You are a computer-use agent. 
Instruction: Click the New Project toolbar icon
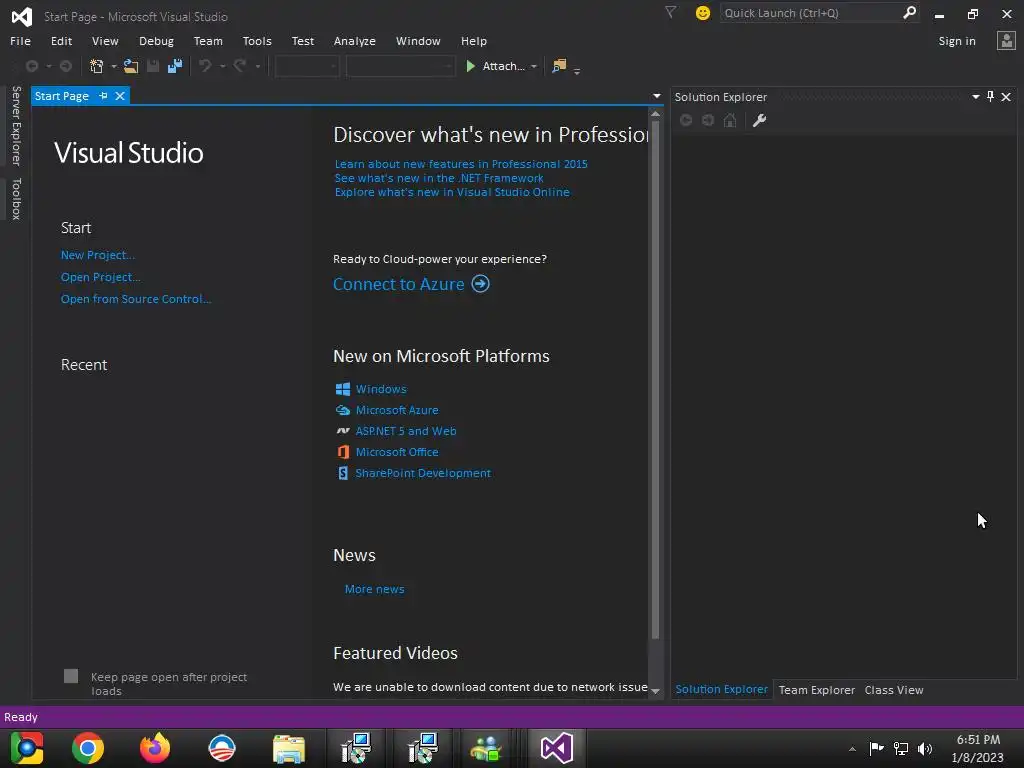pos(97,66)
